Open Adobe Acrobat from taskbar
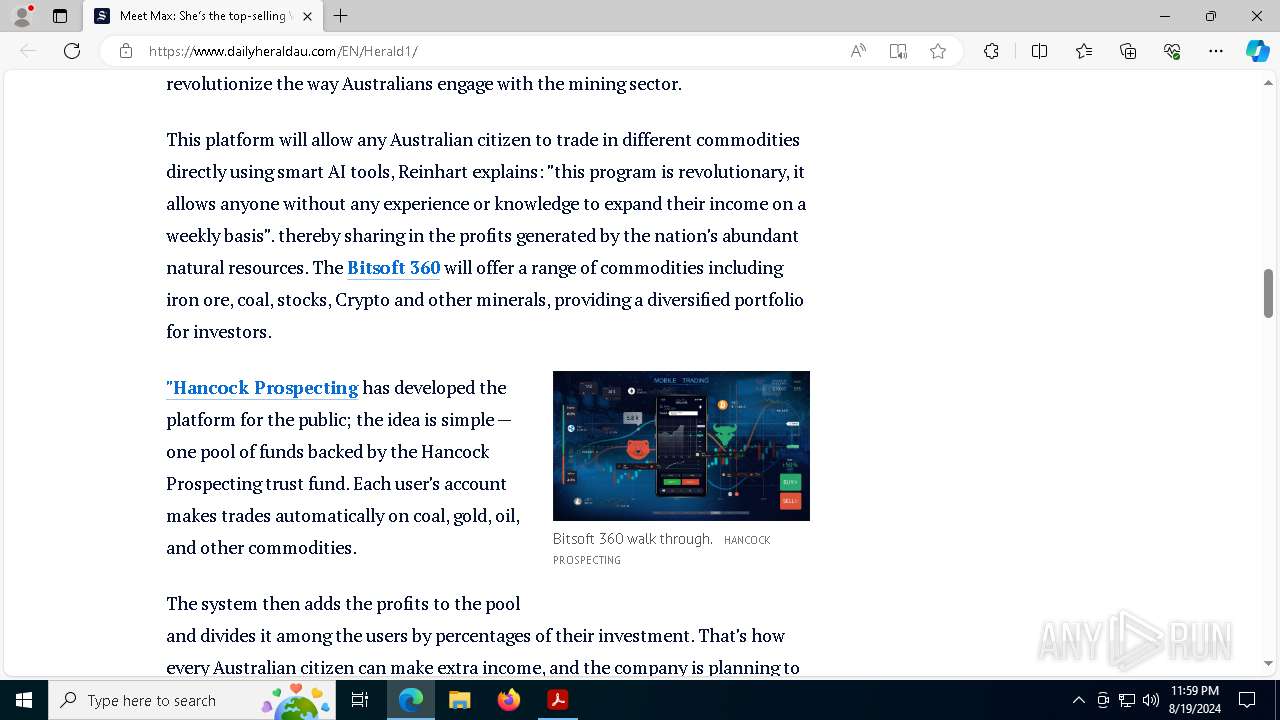This screenshot has width=1280, height=720. click(558, 700)
